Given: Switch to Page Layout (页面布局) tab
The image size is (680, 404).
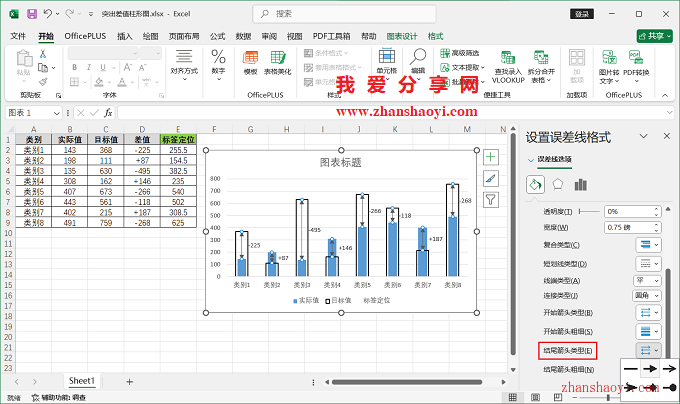Looking at the screenshot, I should tap(184, 36).
